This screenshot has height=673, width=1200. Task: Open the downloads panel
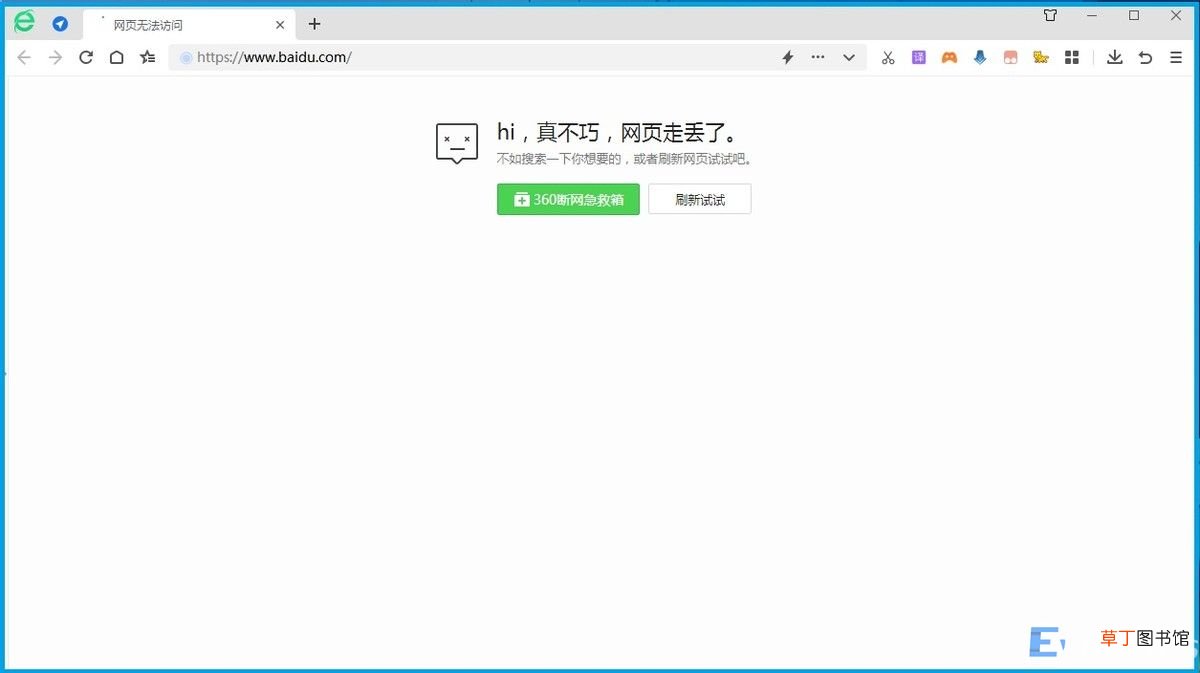pos(1115,57)
